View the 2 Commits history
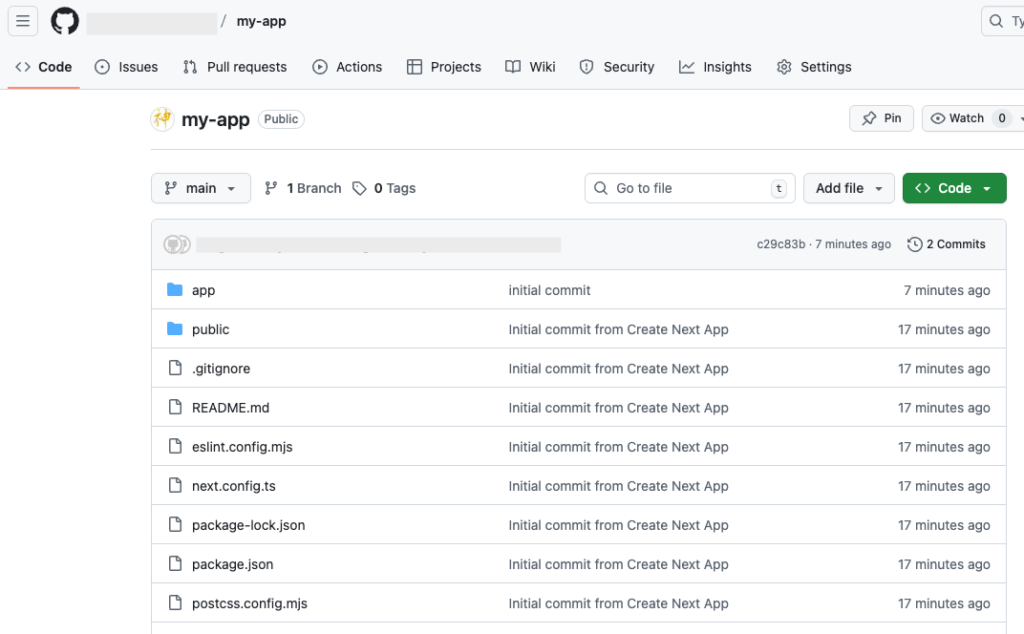The image size is (1024, 634). pos(946,244)
